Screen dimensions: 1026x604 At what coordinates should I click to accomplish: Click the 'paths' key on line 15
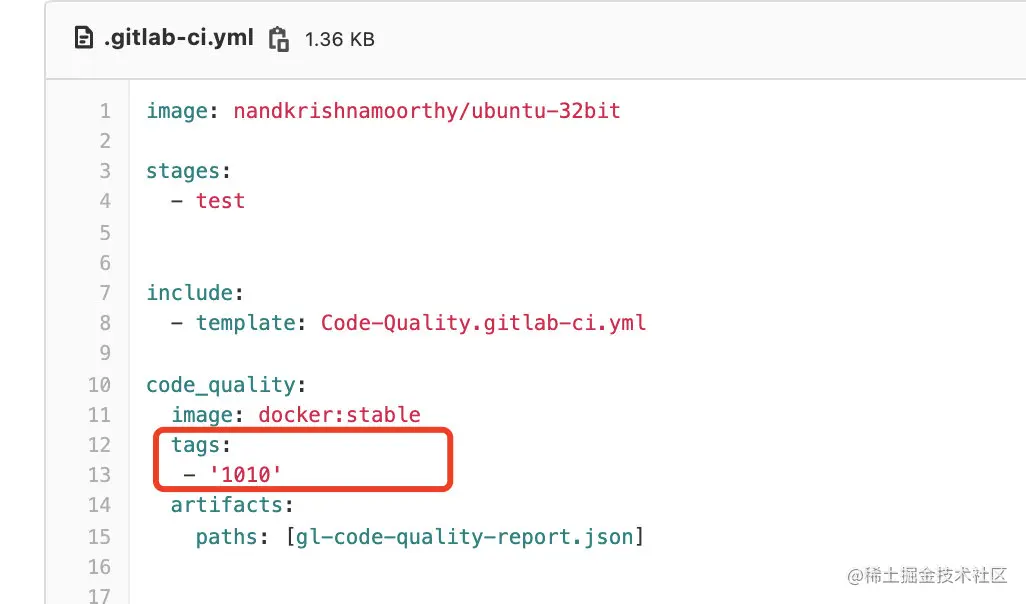click(x=226, y=537)
